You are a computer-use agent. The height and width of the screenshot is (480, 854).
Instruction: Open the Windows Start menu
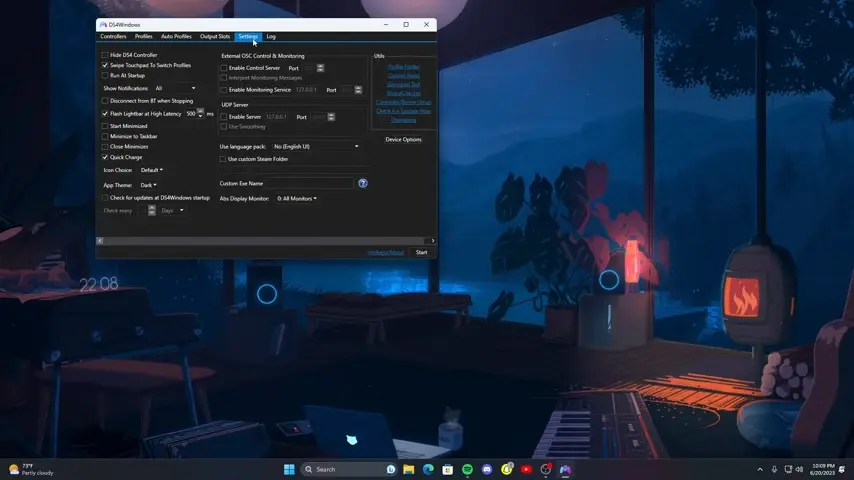[289, 469]
